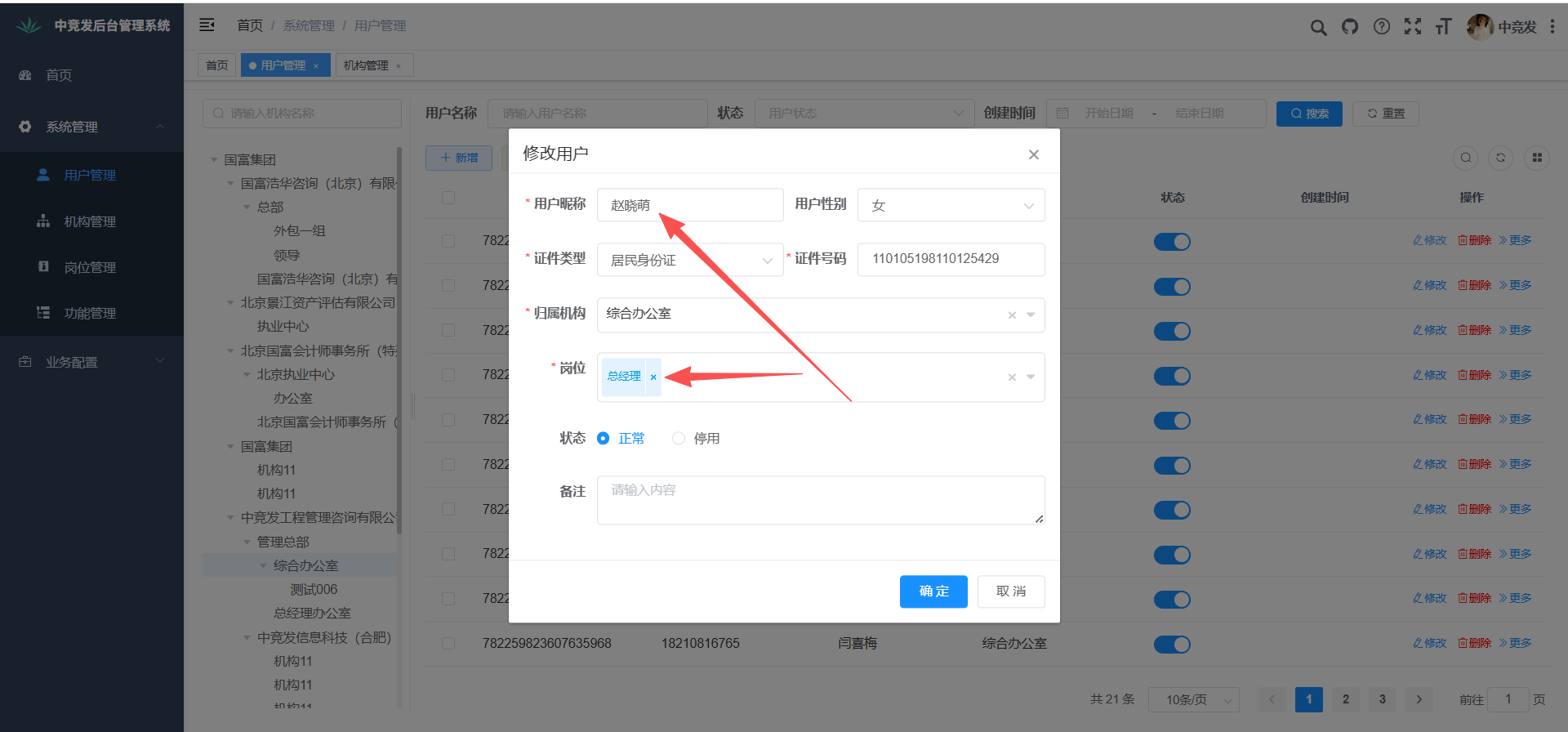Expand the 归属机构 tree dropdown arrow
The width and height of the screenshot is (1568, 732).
click(1031, 315)
